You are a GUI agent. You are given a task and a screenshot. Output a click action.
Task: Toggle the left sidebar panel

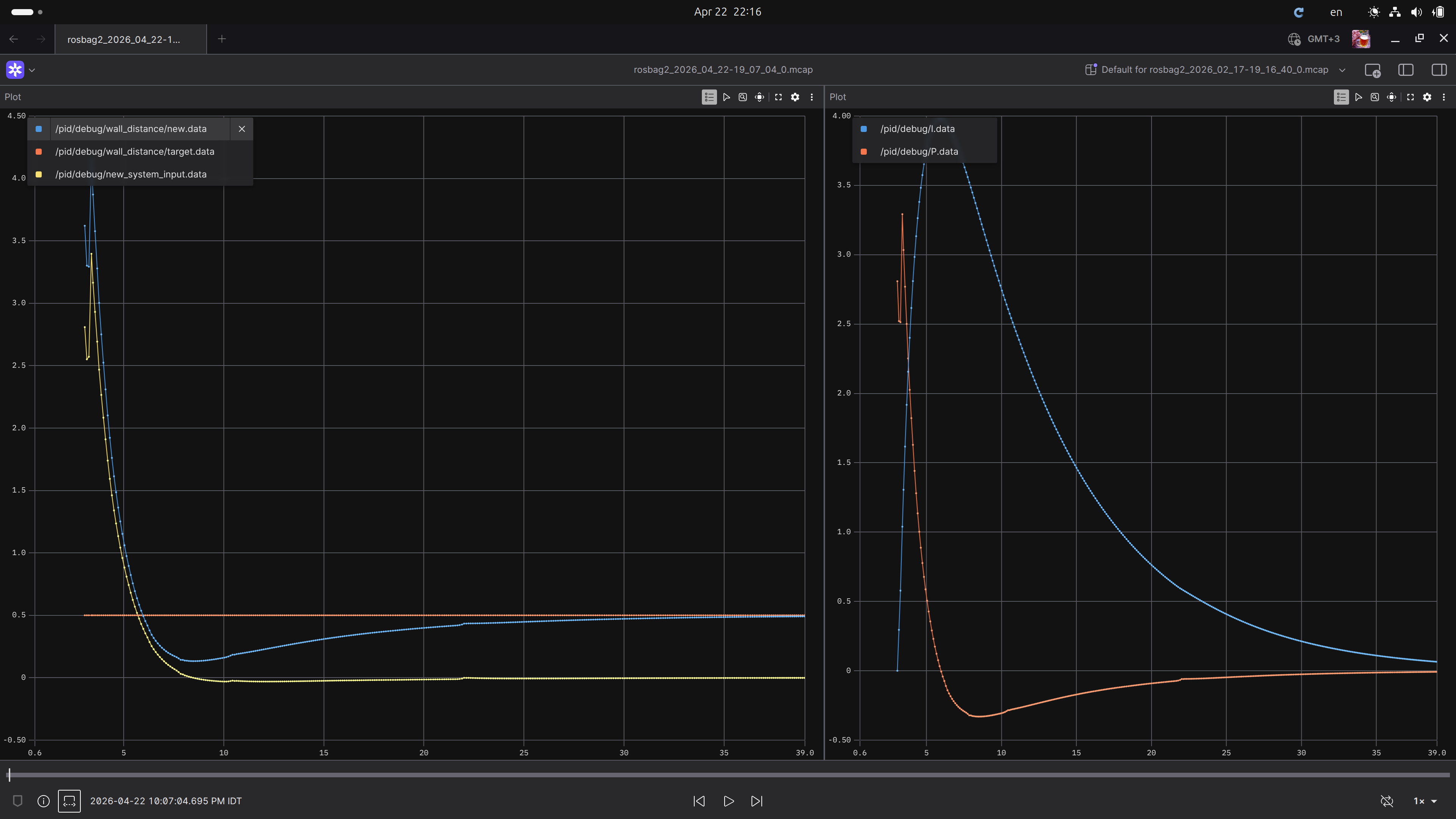[x=1406, y=69]
